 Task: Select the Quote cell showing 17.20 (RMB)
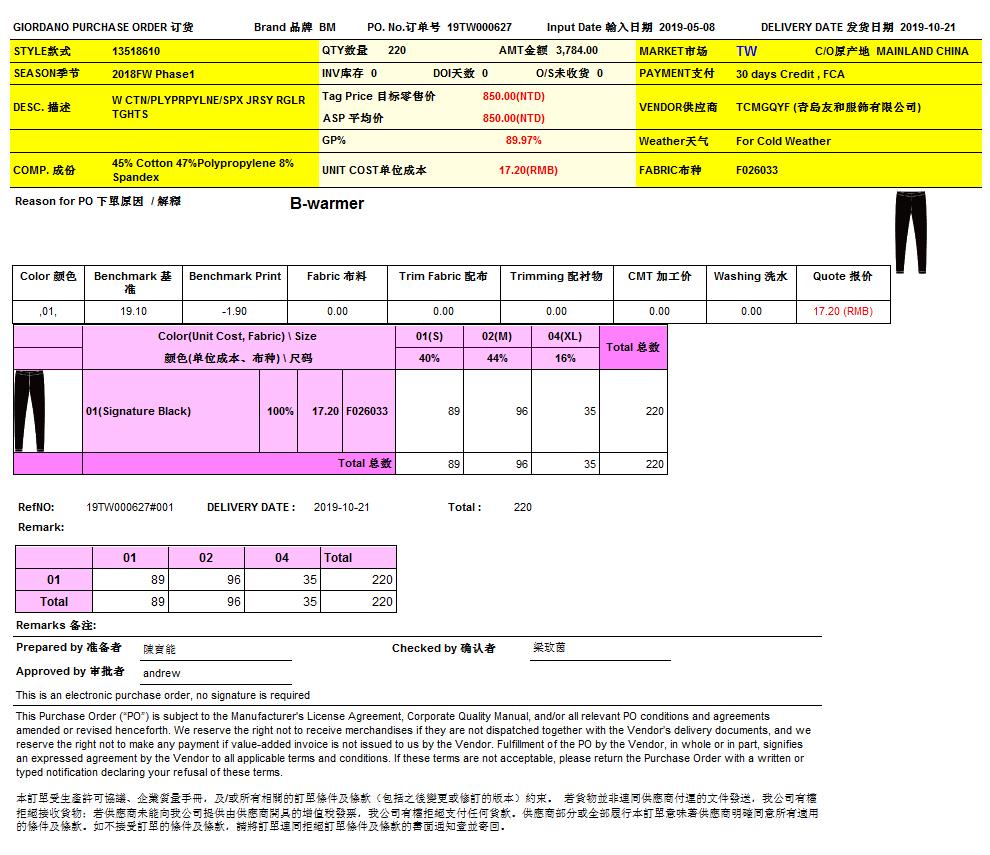click(x=842, y=311)
